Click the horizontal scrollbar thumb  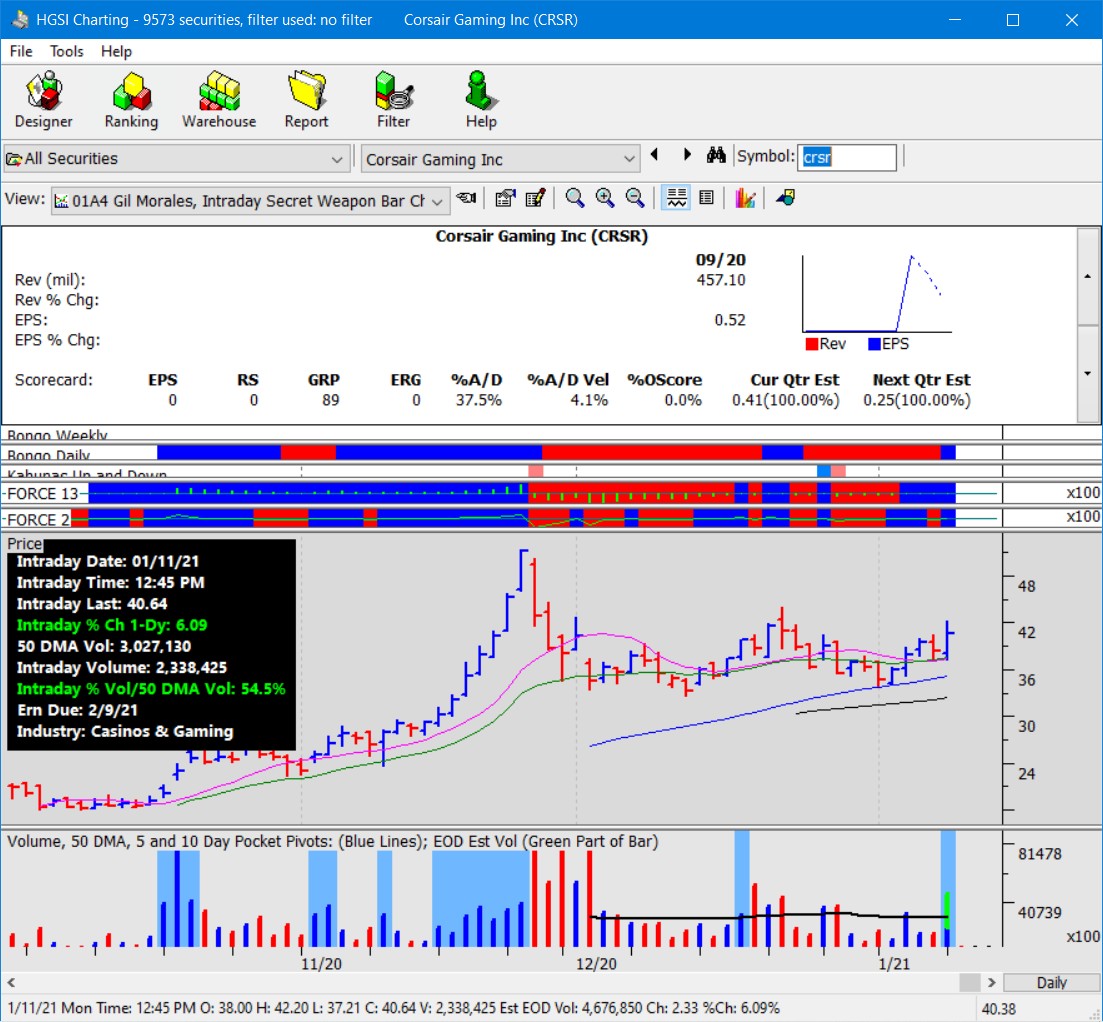pos(970,982)
